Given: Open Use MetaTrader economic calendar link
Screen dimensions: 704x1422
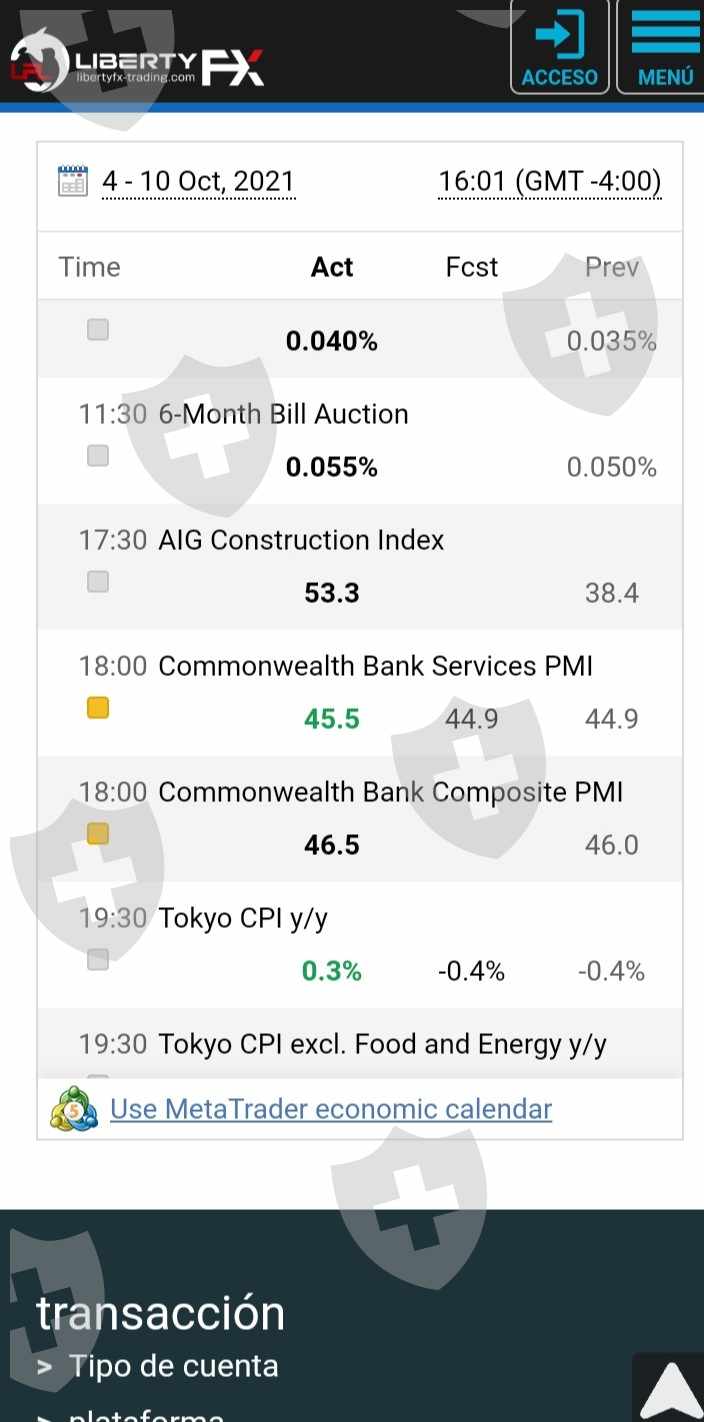Looking at the screenshot, I should click(x=331, y=1109).
